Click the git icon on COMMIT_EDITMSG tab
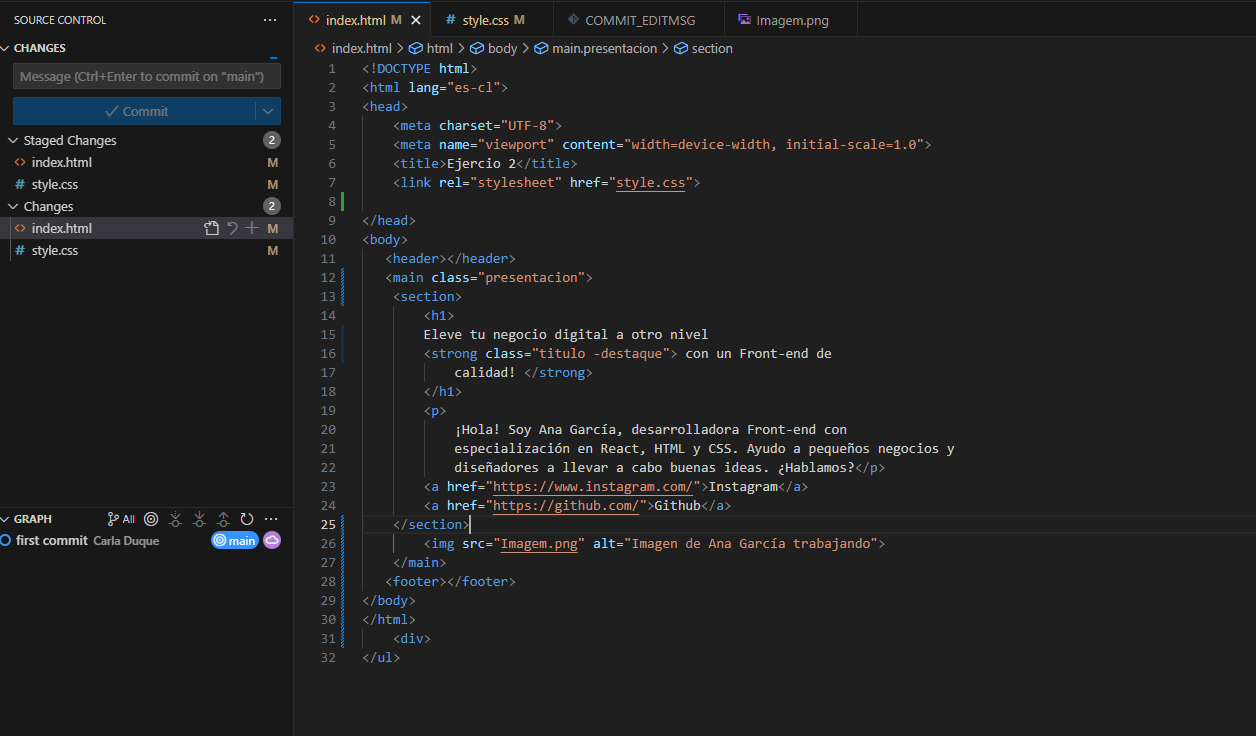This screenshot has height=736, width=1256. pos(572,20)
